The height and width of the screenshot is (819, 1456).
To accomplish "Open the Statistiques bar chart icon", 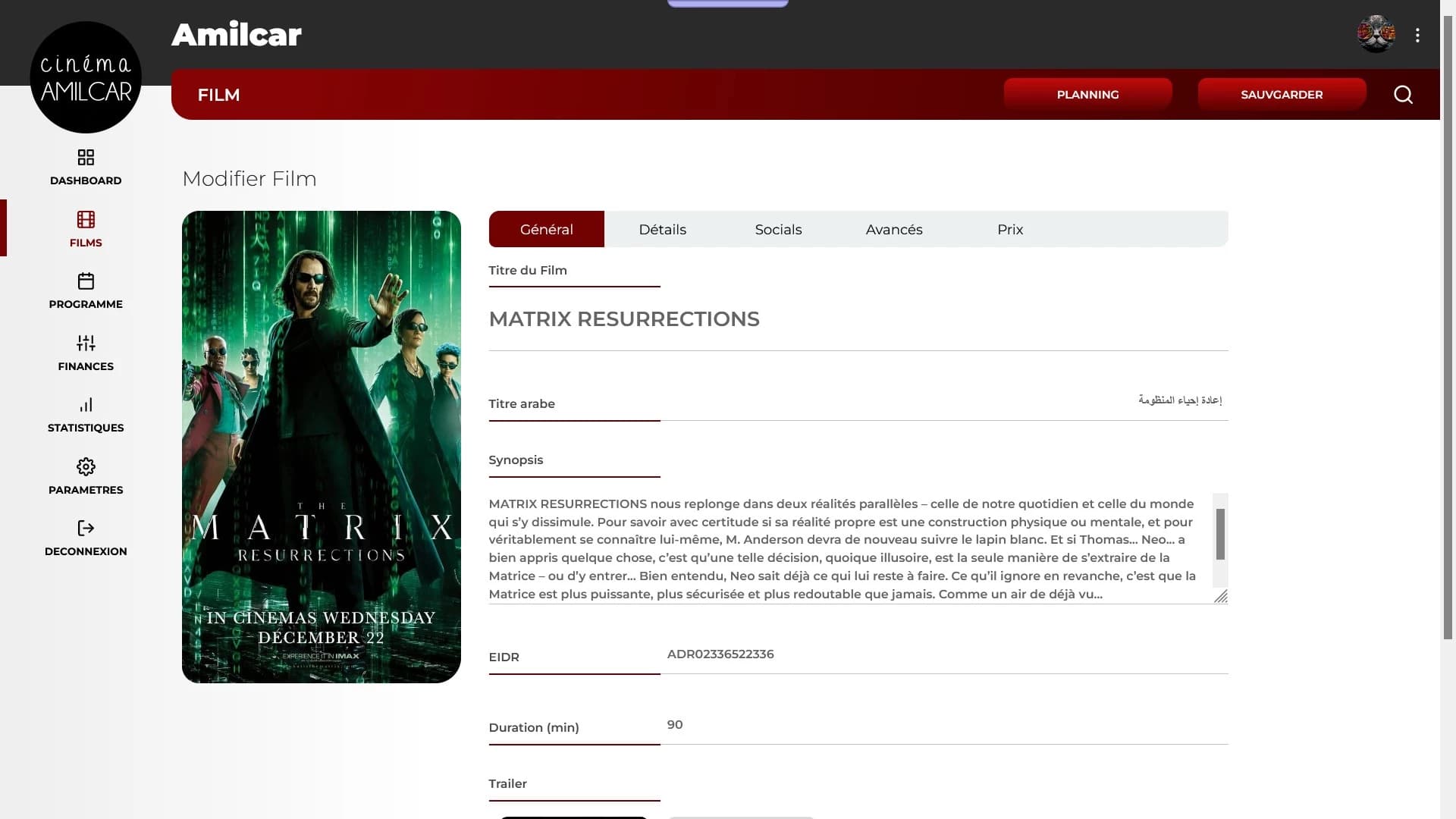I will click(86, 404).
